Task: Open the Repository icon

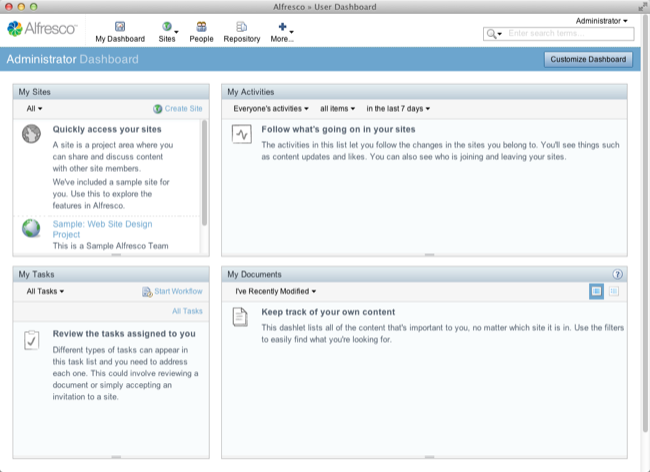Action: [x=242, y=27]
